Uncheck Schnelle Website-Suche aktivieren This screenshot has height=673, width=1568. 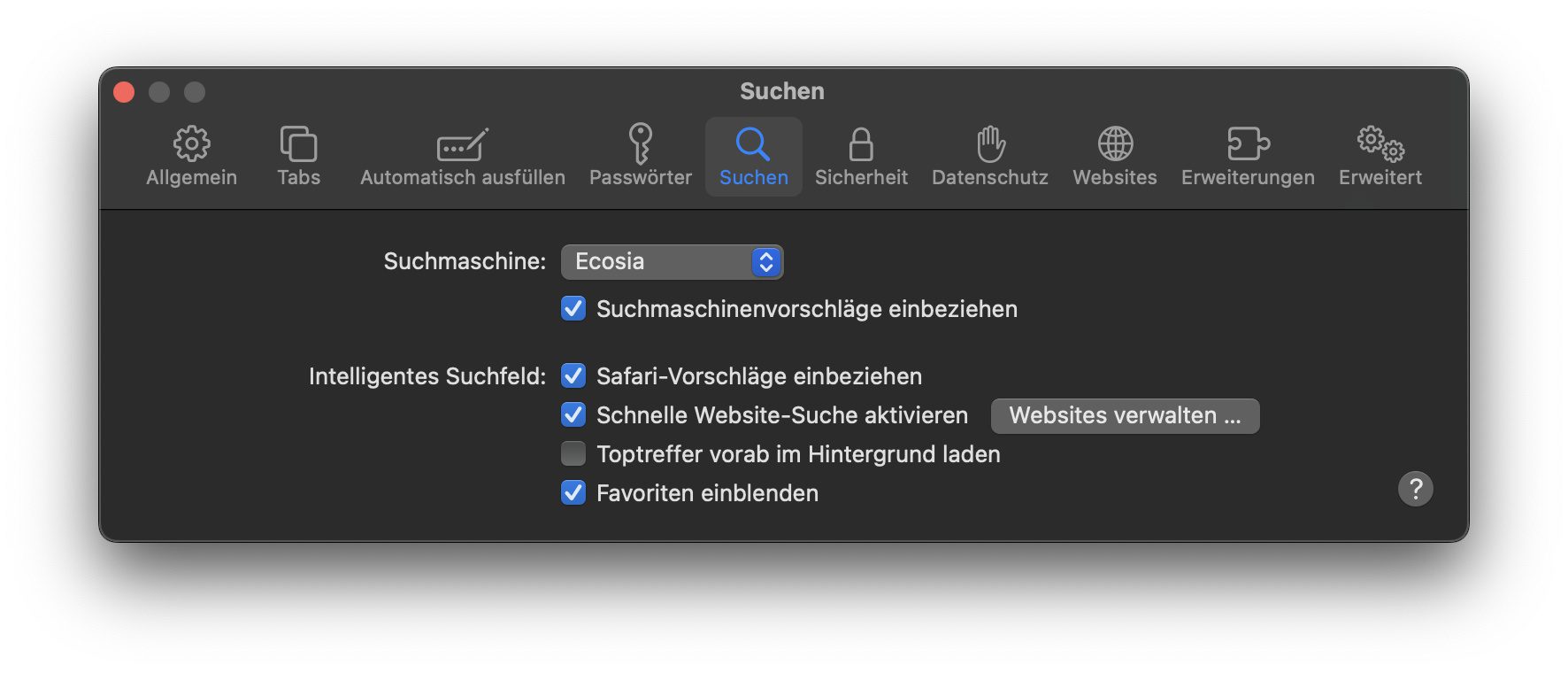point(573,415)
